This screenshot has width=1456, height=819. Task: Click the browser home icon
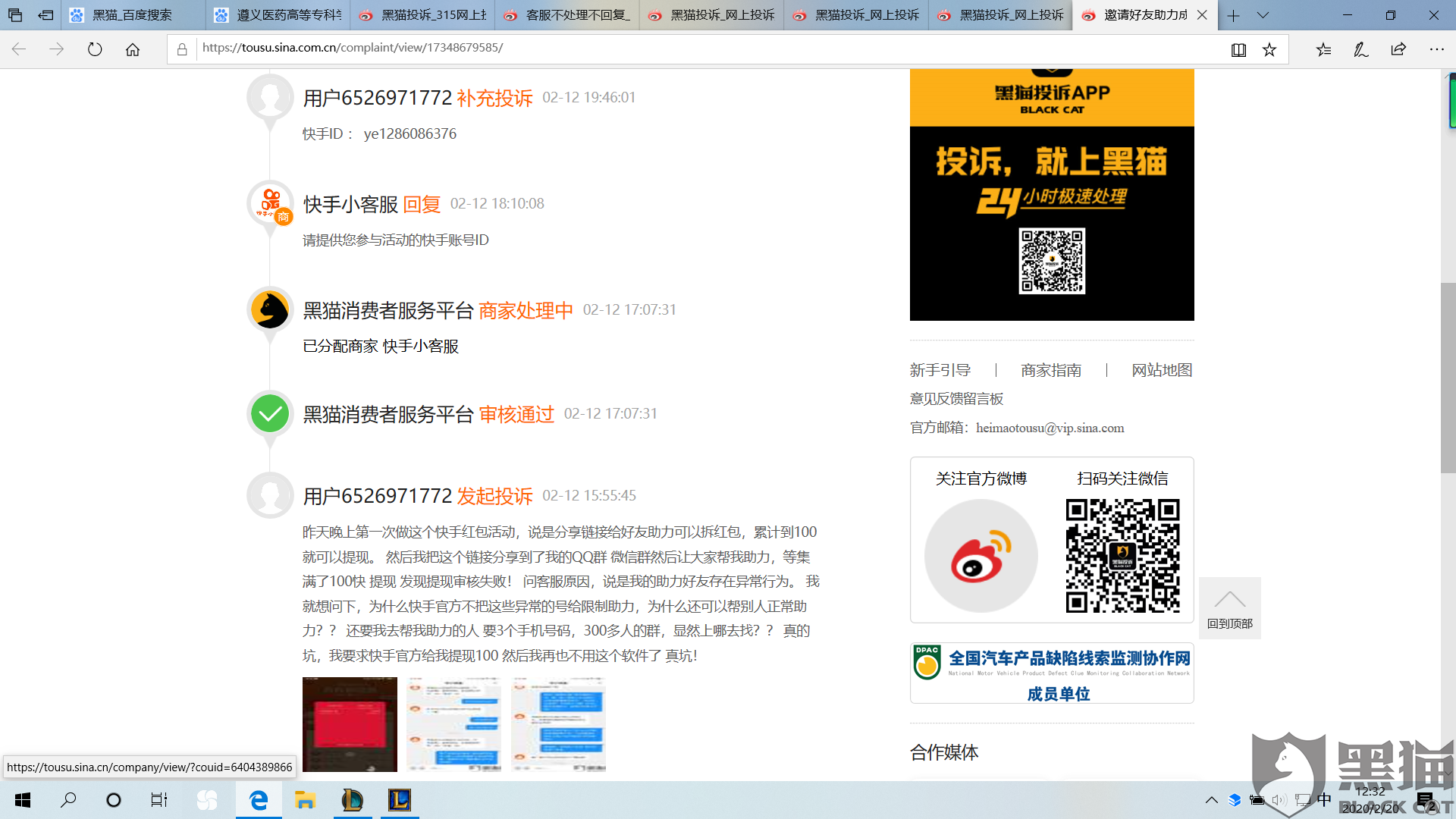133,49
